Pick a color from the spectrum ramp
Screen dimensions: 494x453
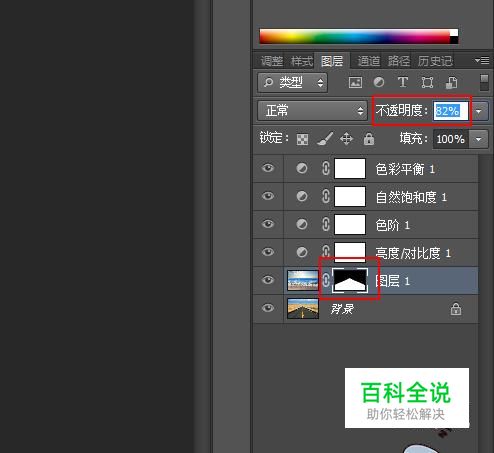pyautogui.click(x=354, y=36)
